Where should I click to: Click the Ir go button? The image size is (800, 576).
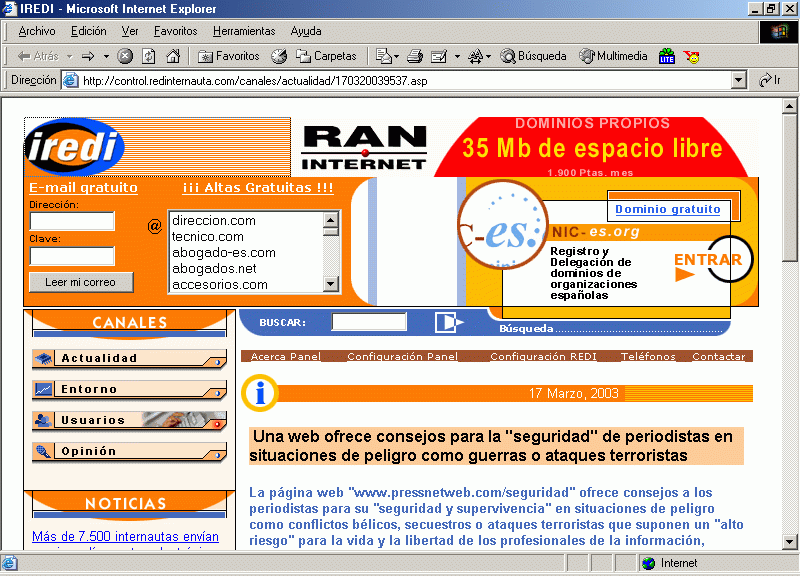770,81
